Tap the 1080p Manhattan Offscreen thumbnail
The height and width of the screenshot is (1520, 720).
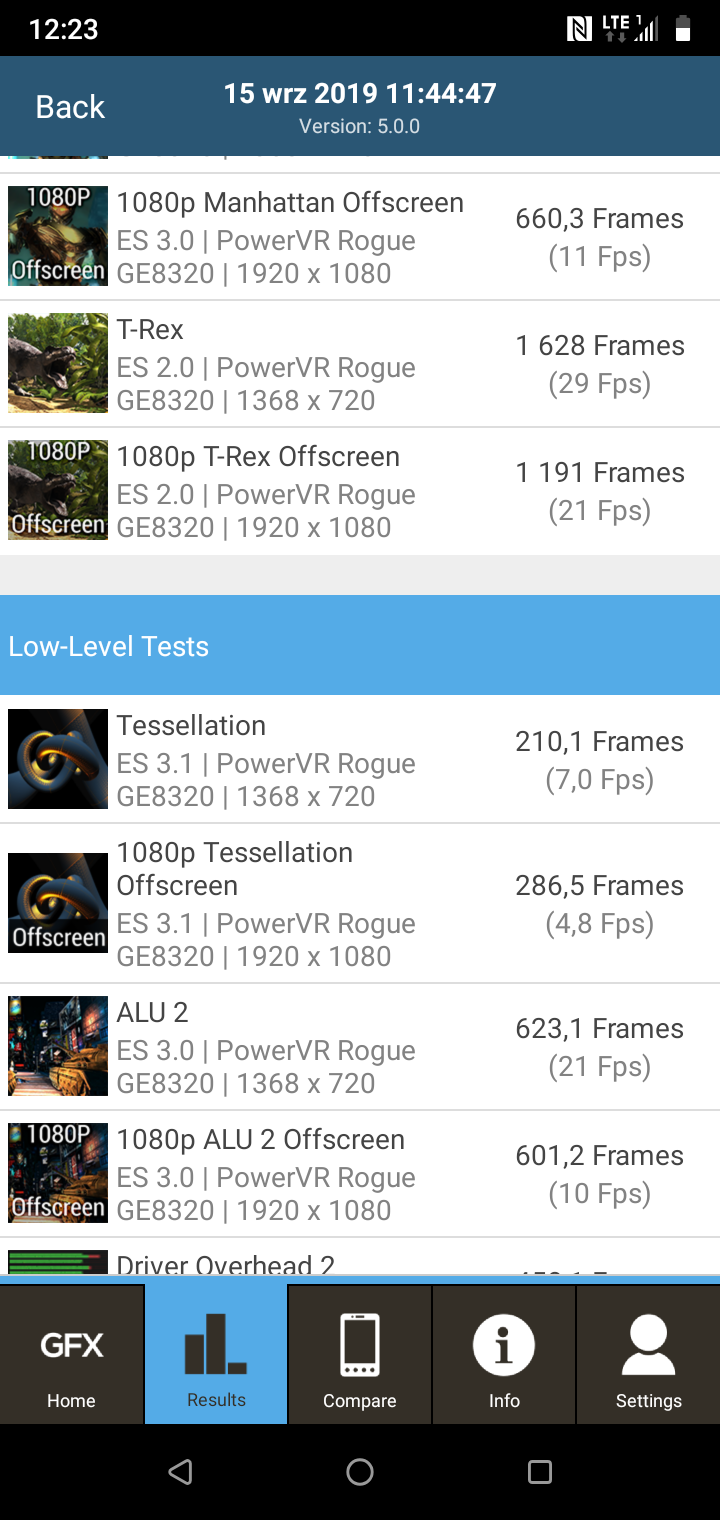58,237
